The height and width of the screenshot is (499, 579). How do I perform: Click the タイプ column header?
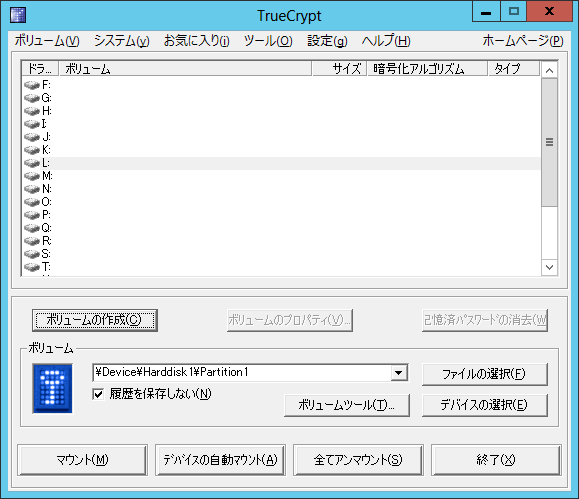point(514,69)
